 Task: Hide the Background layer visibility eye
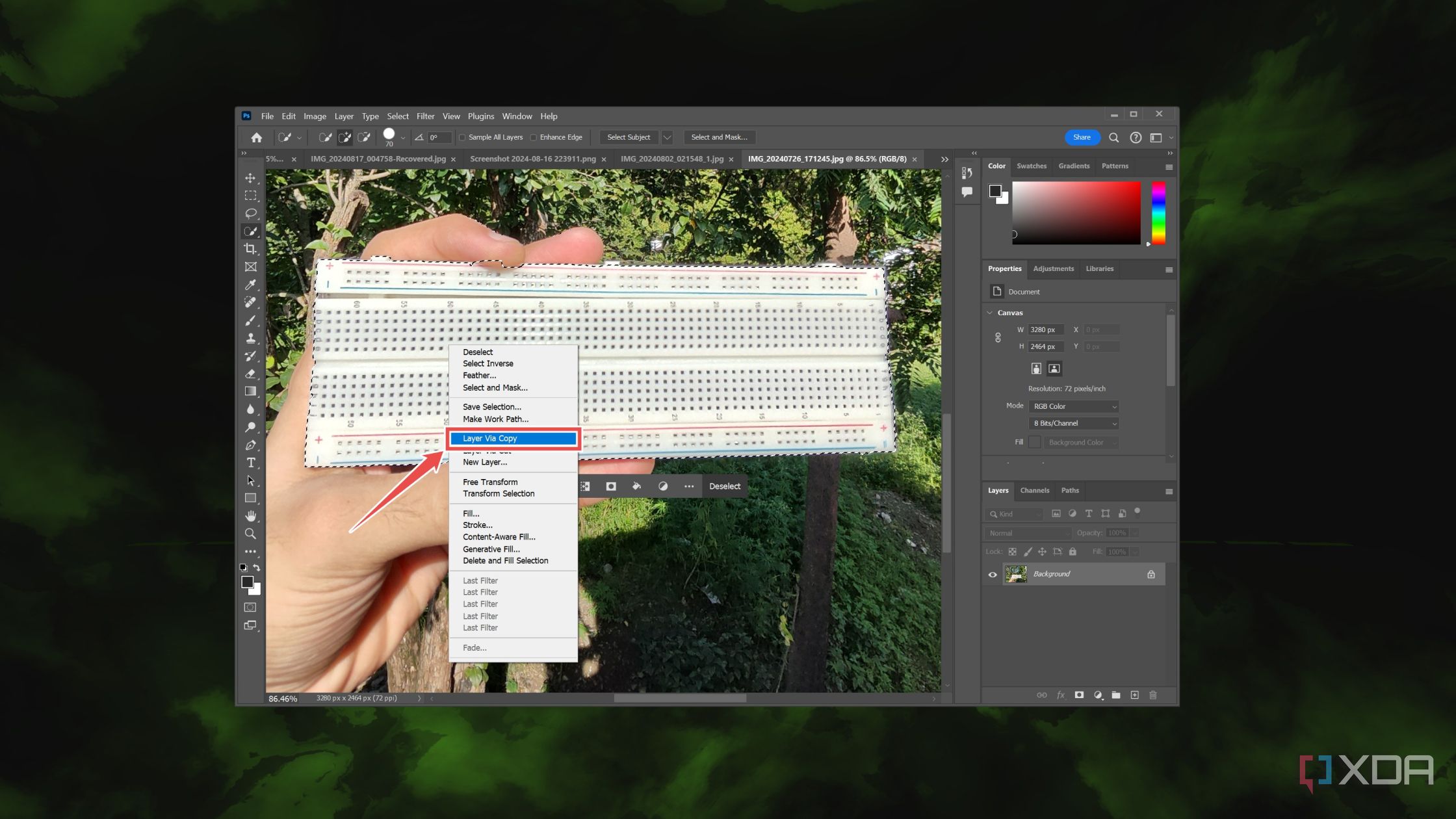[992, 575]
